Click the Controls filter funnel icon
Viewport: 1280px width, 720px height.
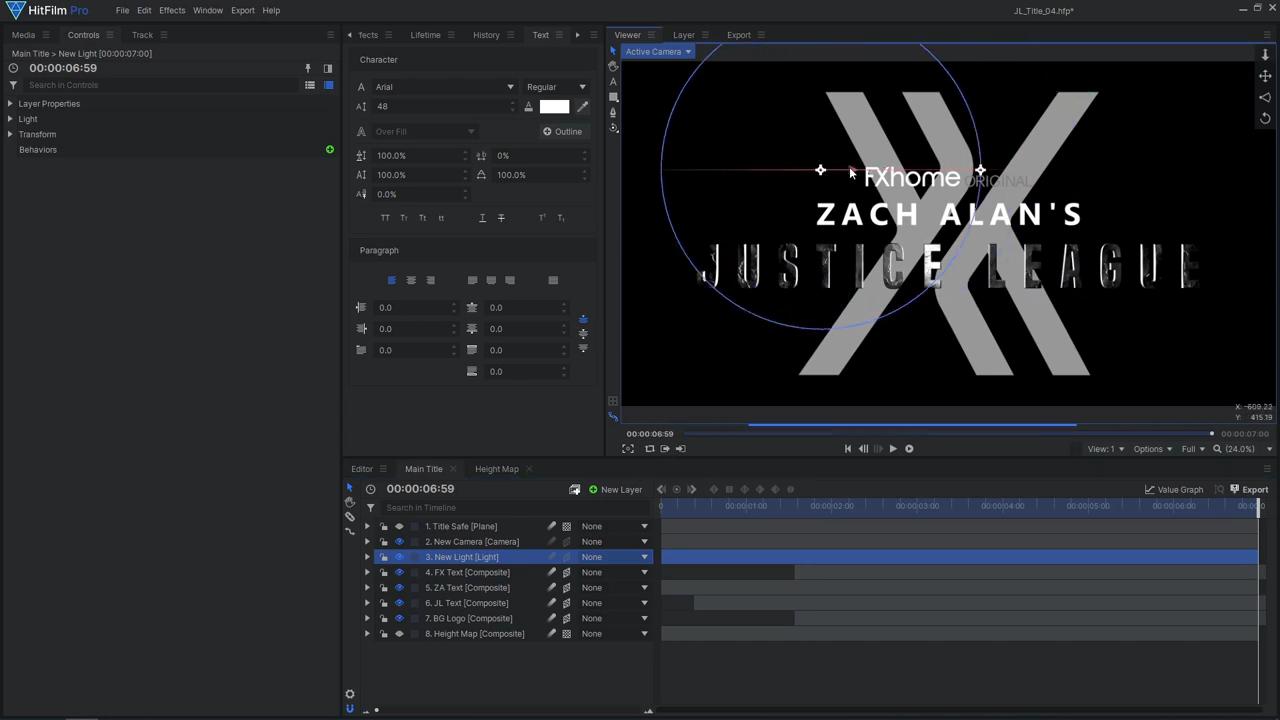point(13,85)
